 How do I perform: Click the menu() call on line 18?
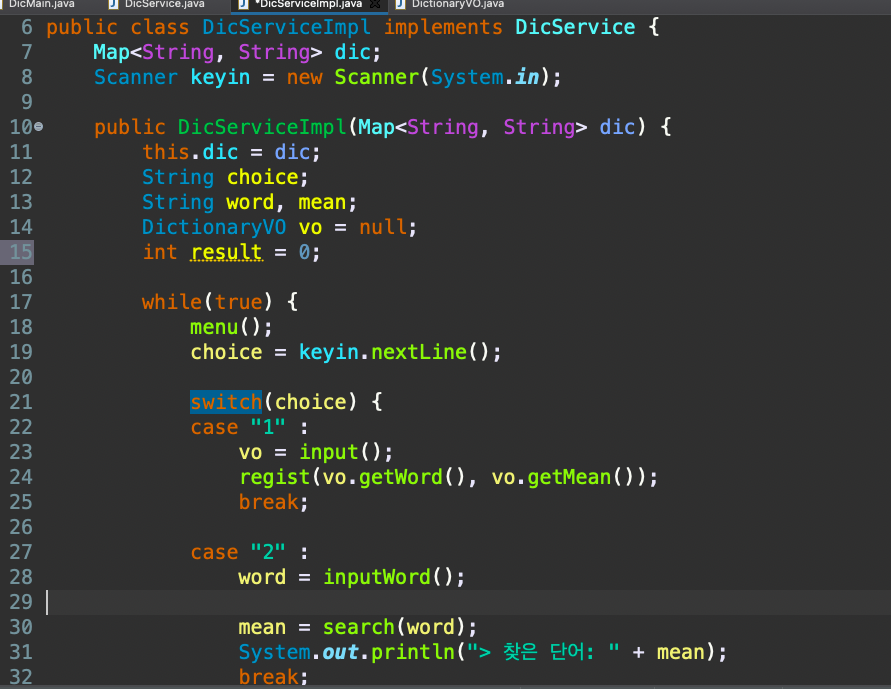[x=226, y=327]
